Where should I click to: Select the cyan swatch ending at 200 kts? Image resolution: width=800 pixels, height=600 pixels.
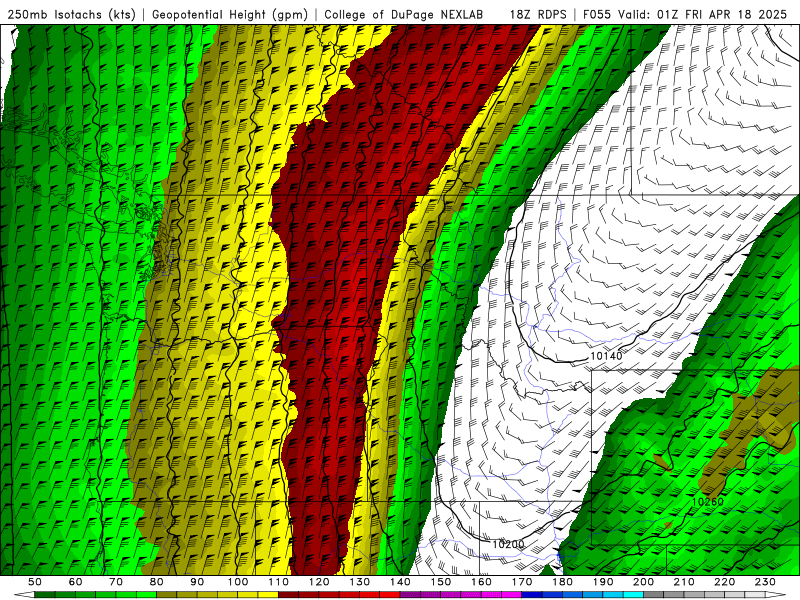pyautogui.click(x=633, y=594)
